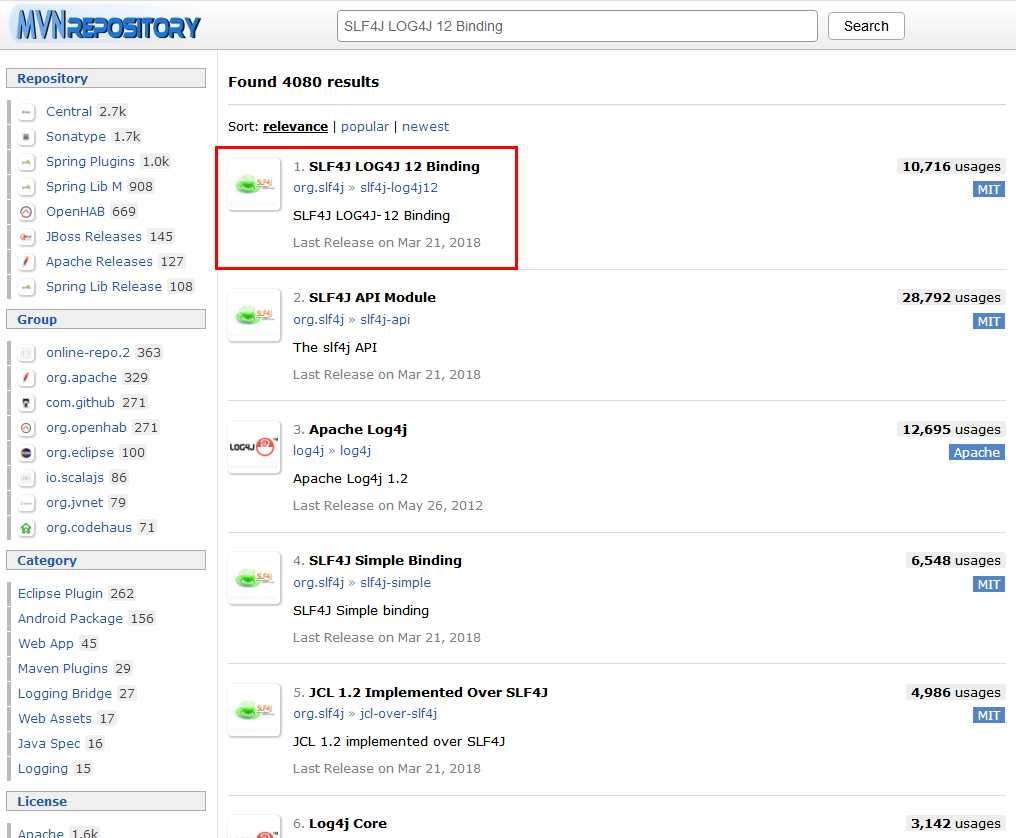Screen dimensions: 1016x838
Task: Filter by Spring Plugins repository
Action: click(x=90, y=161)
